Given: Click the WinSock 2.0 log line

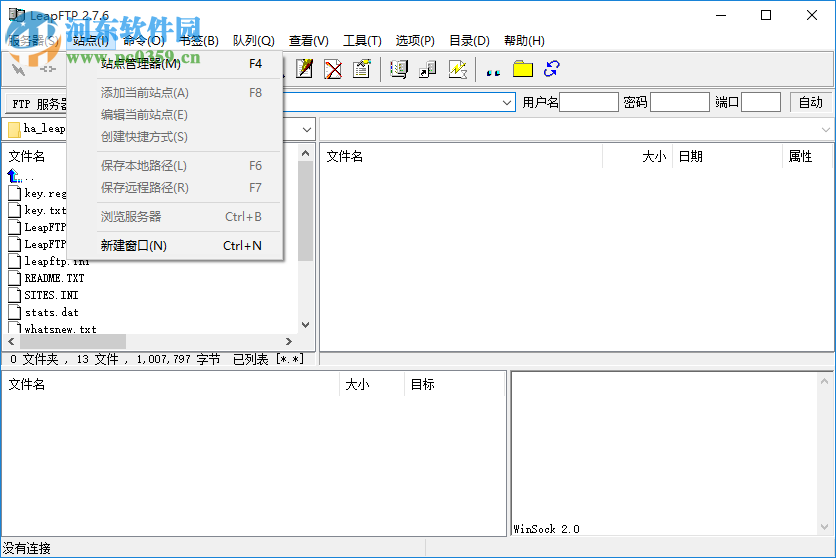Looking at the screenshot, I should coord(546,529).
